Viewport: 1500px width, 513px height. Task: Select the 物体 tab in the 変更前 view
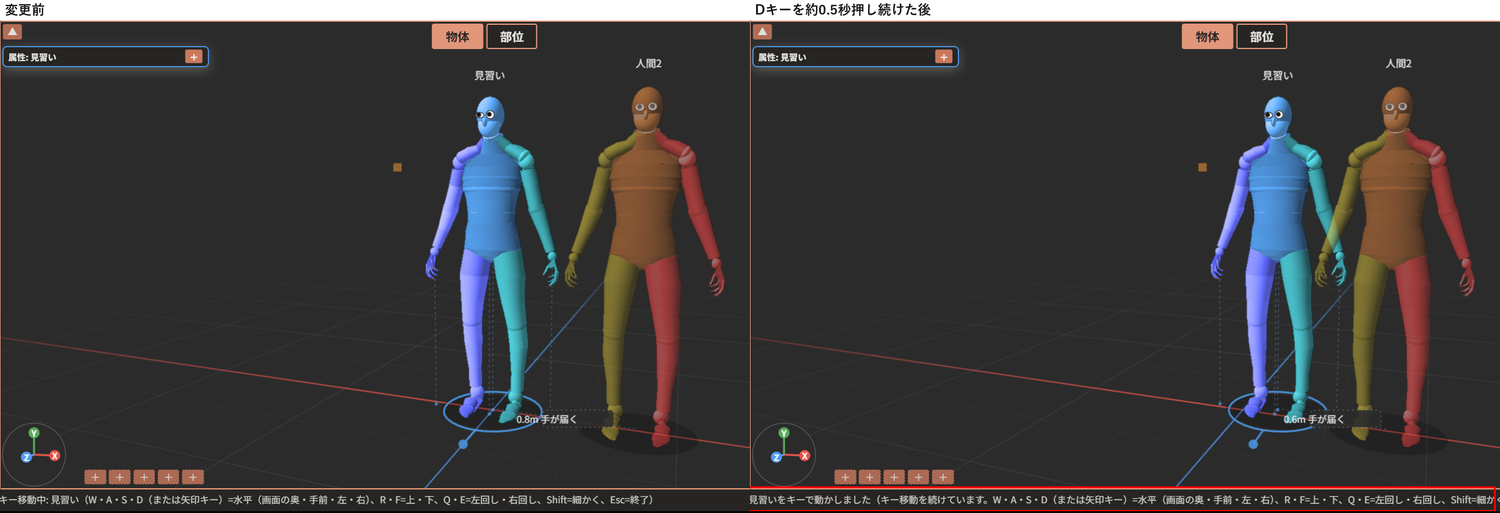pyautogui.click(x=458, y=37)
